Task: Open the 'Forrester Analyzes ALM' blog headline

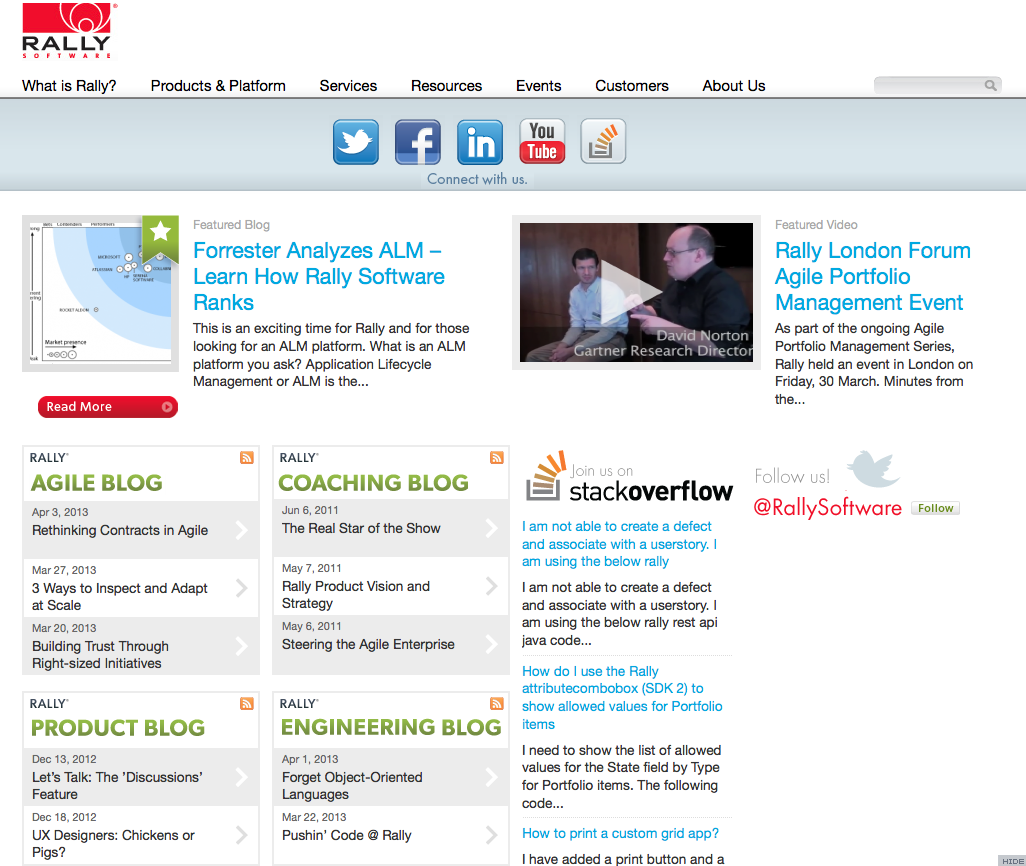Action: point(318,276)
